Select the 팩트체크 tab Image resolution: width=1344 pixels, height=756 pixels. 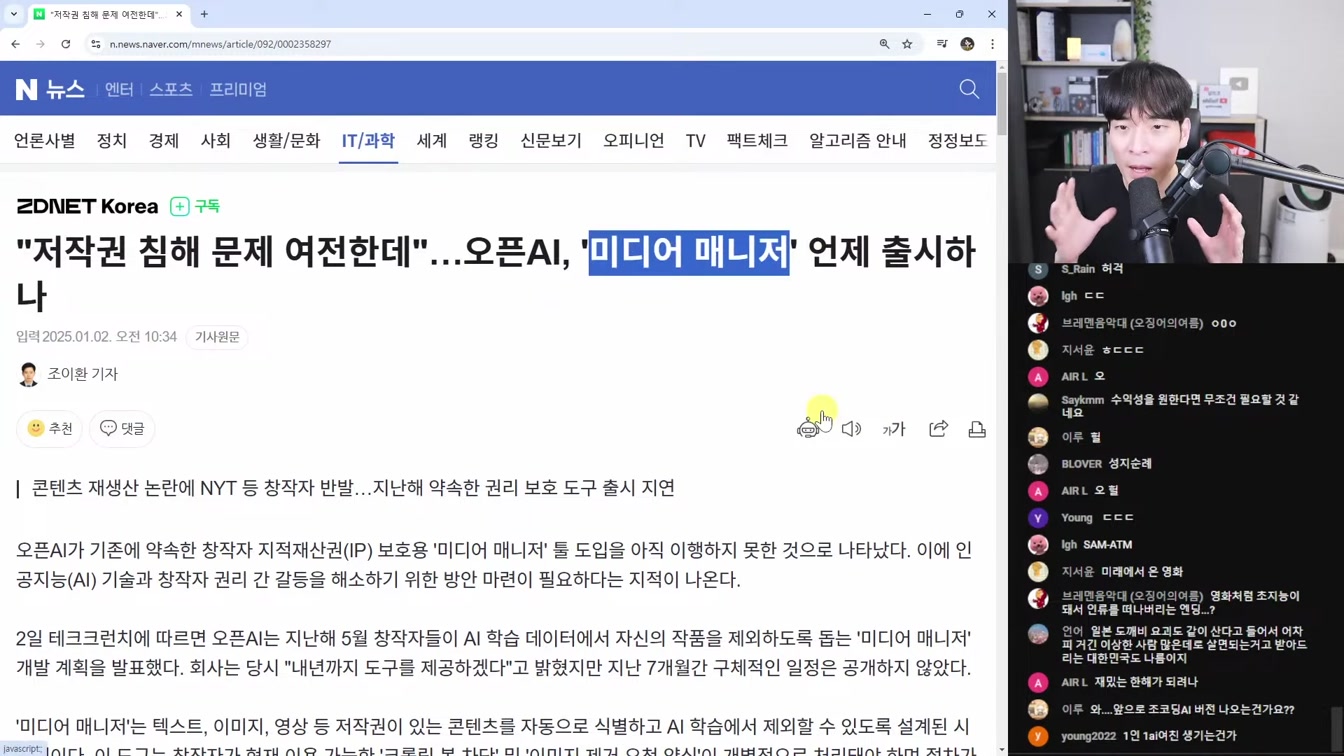(x=757, y=141)
